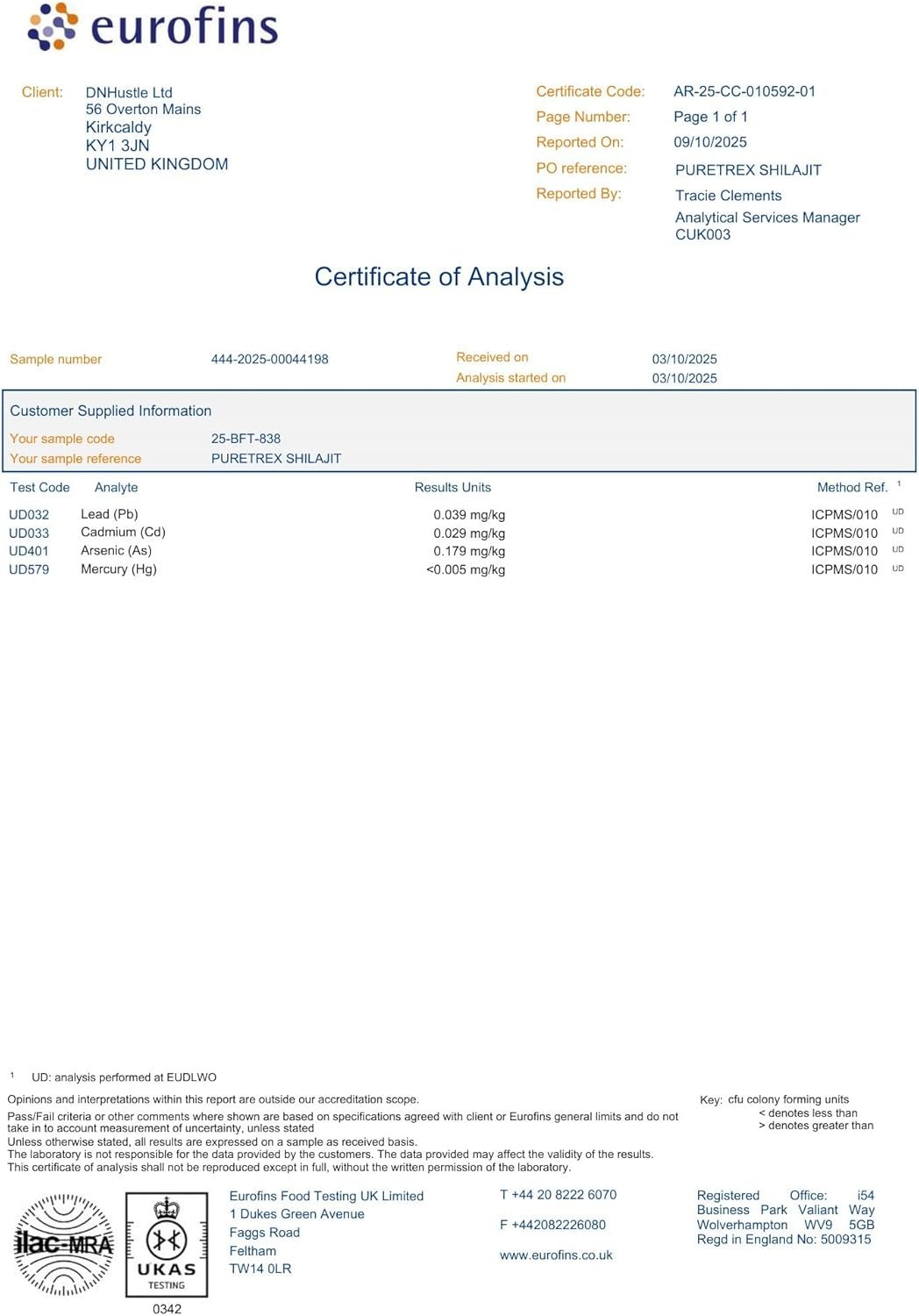Screen dimensions: 919x1316
Task: Select the UD032 test code
Action: pos(29,515)
